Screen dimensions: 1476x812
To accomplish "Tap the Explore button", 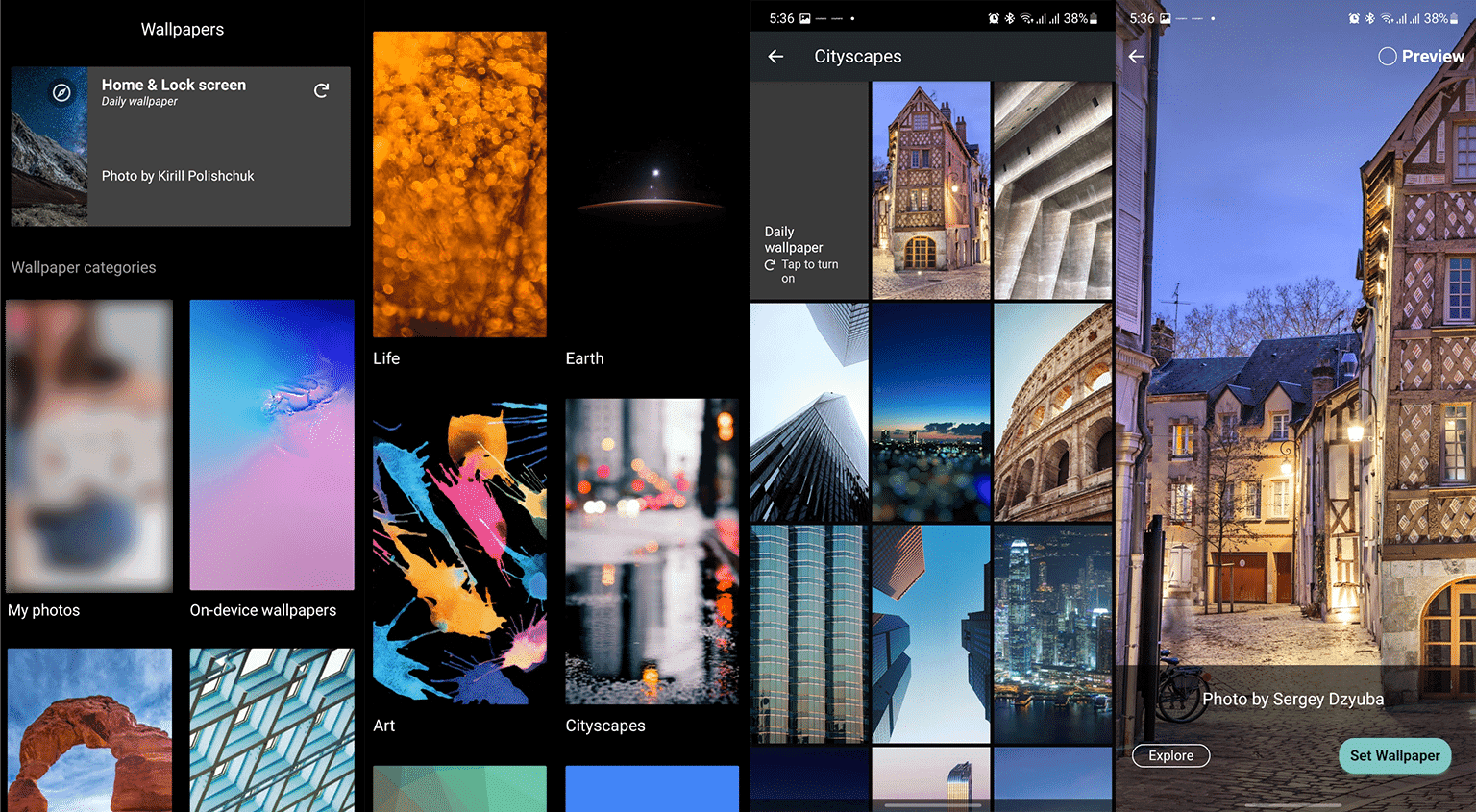I will [1170, 755].
